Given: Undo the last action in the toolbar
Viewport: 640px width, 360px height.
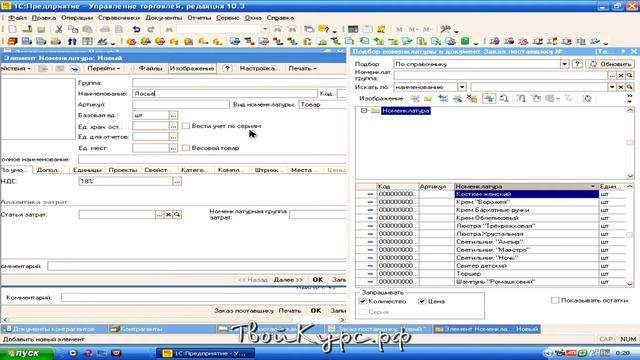Looking at the screenshot, I should pos(136,29).
